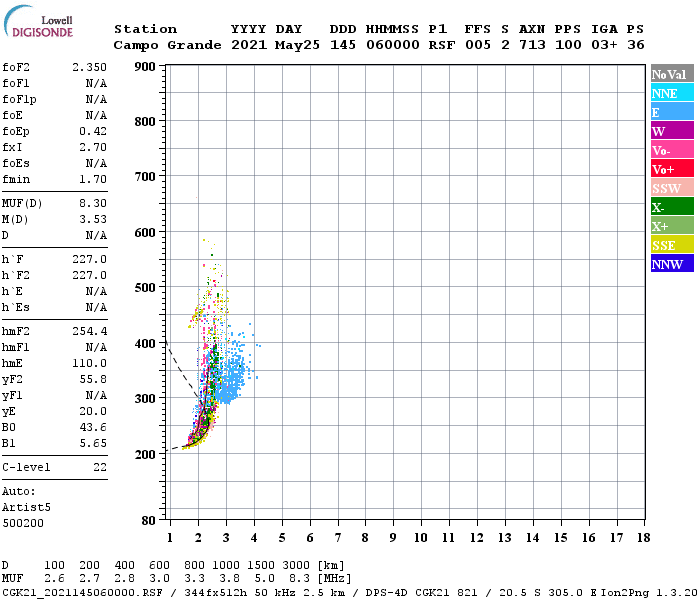Image resolution: width=700 pixels, height=600 pixels.
Task: Click the W purple legend swatch
Action: (672, 131)
